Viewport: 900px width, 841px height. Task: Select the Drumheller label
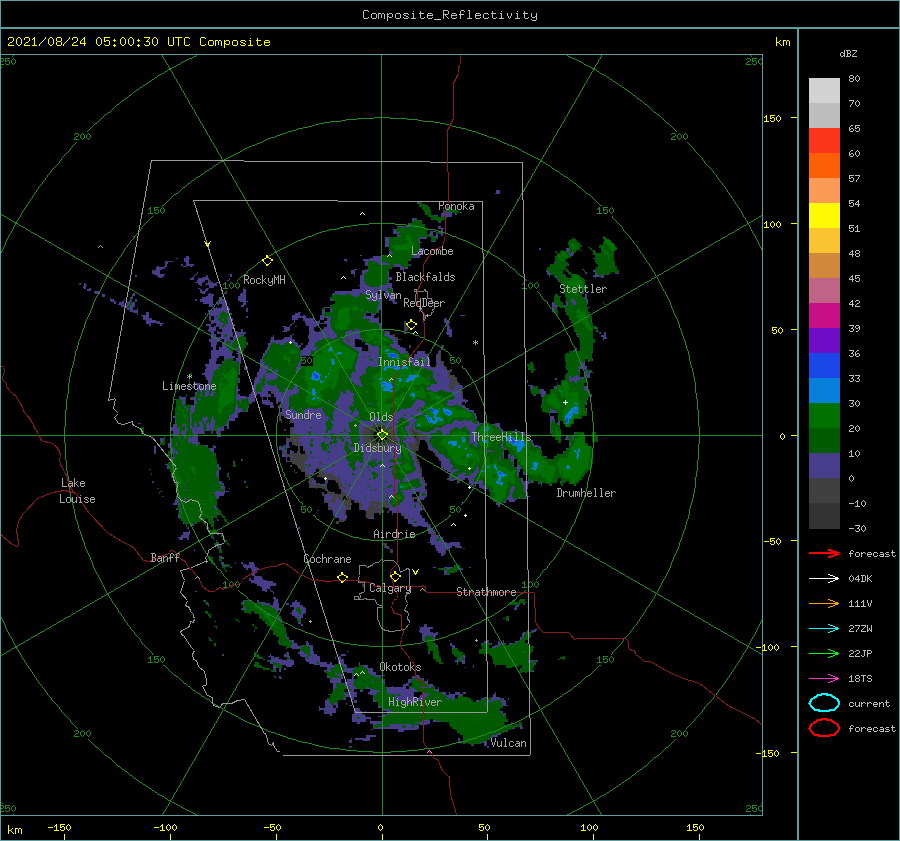coord(586,493)
